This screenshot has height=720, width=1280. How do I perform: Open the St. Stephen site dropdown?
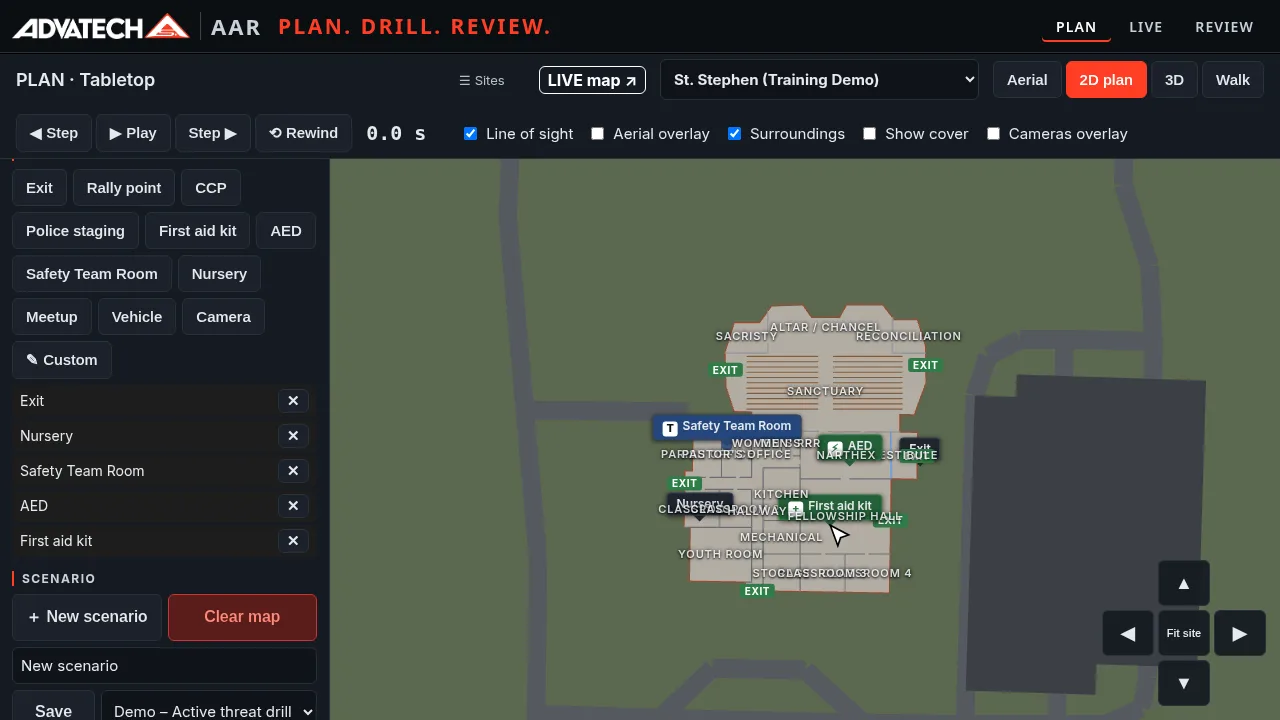coord(819,80)
